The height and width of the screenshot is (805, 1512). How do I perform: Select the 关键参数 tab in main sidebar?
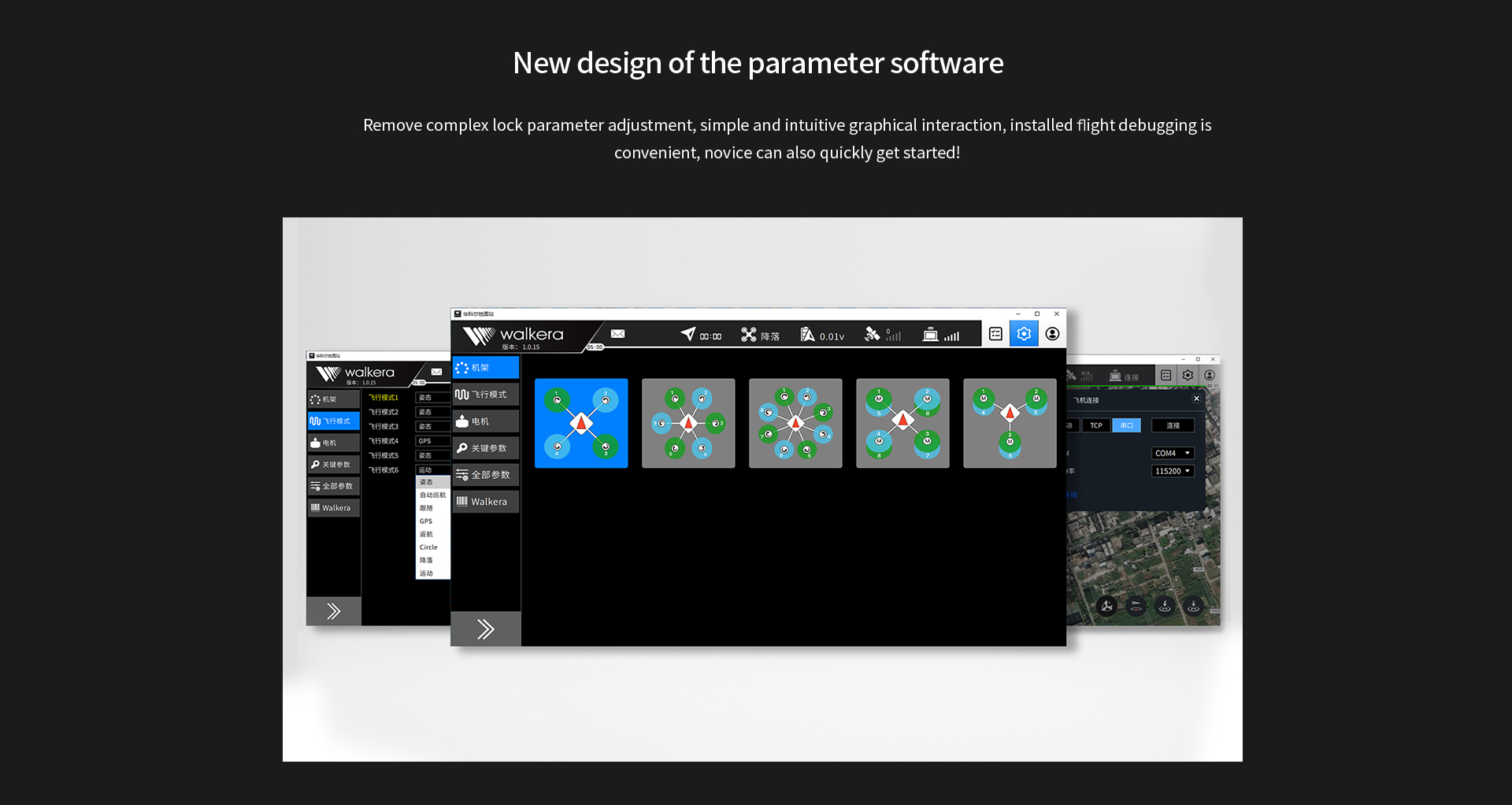tap(486, 448)
